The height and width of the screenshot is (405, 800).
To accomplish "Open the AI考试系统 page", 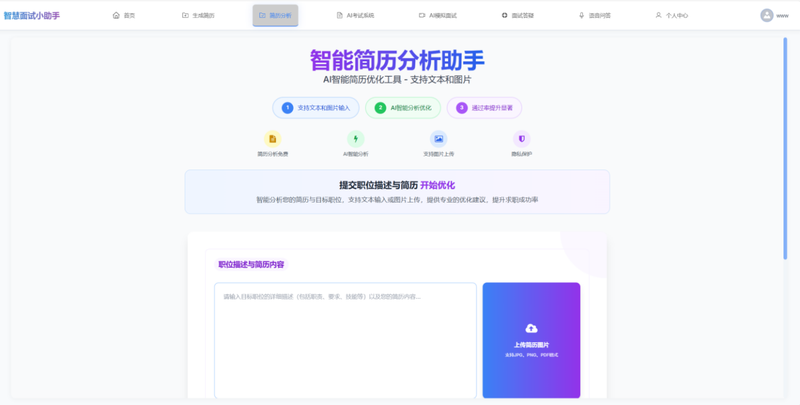I will pyautogui.click(x=355, y=15).
